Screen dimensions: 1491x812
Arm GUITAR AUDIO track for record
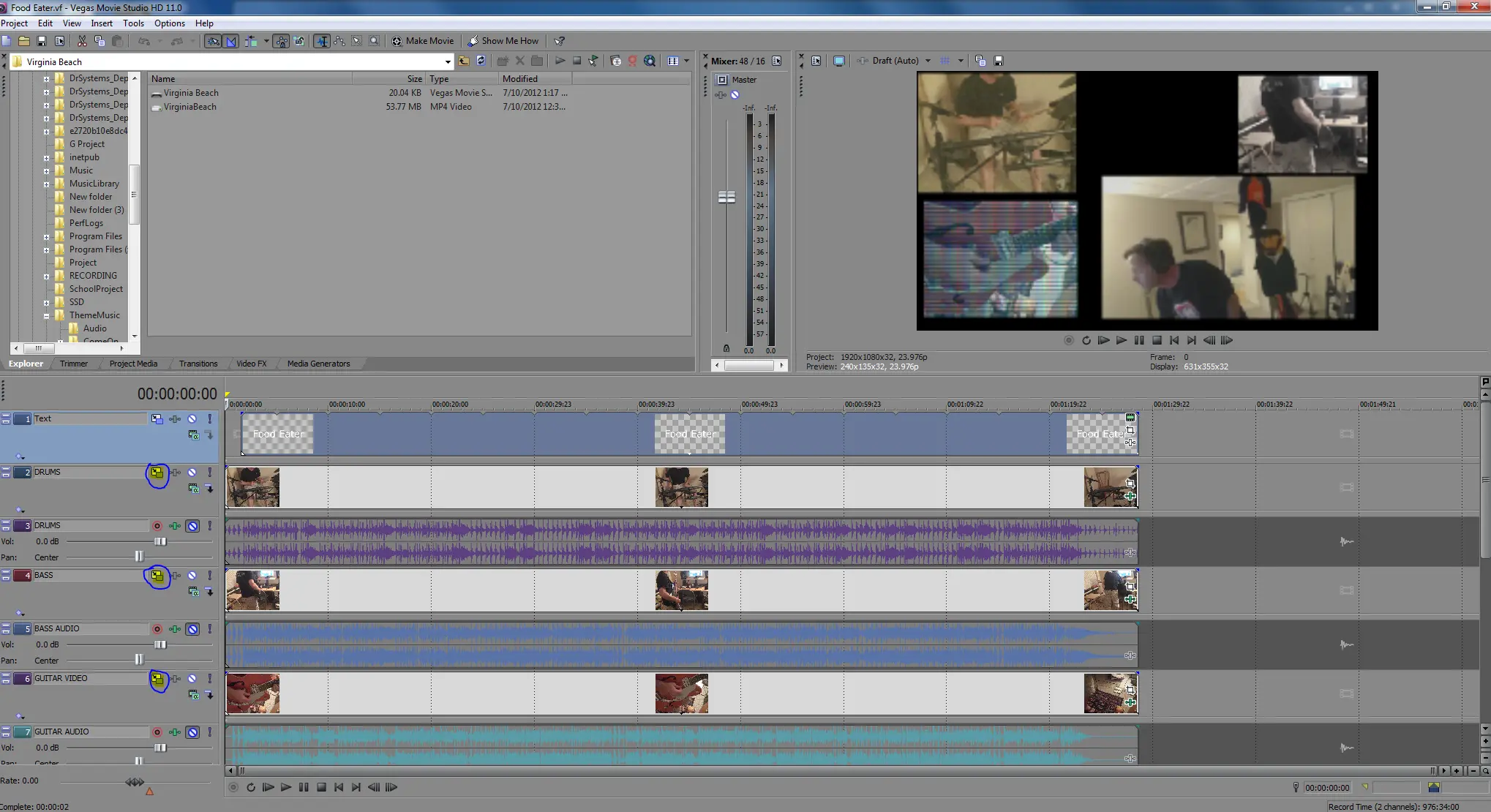coord(157,732)
